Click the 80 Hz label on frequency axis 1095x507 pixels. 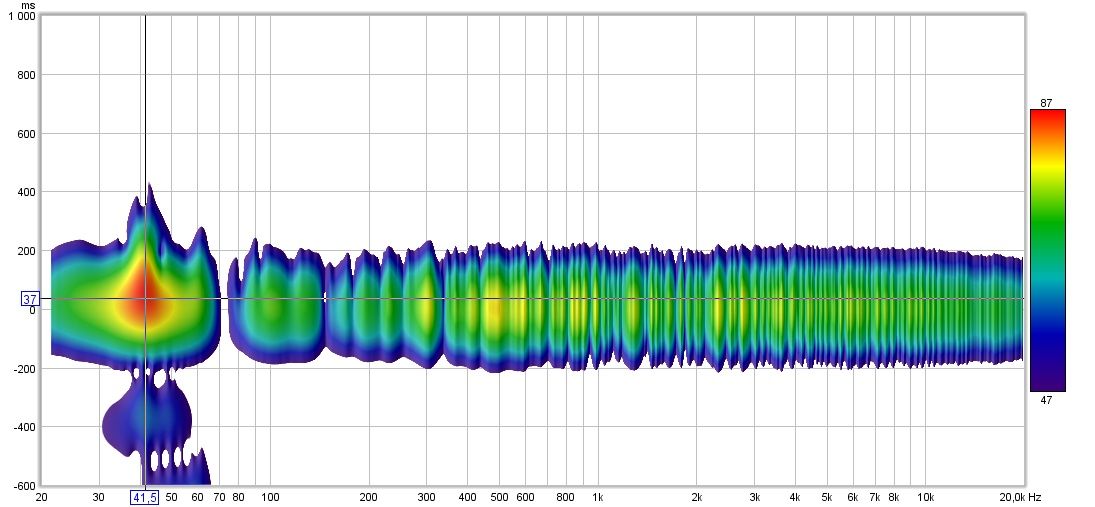pos(238,497)
